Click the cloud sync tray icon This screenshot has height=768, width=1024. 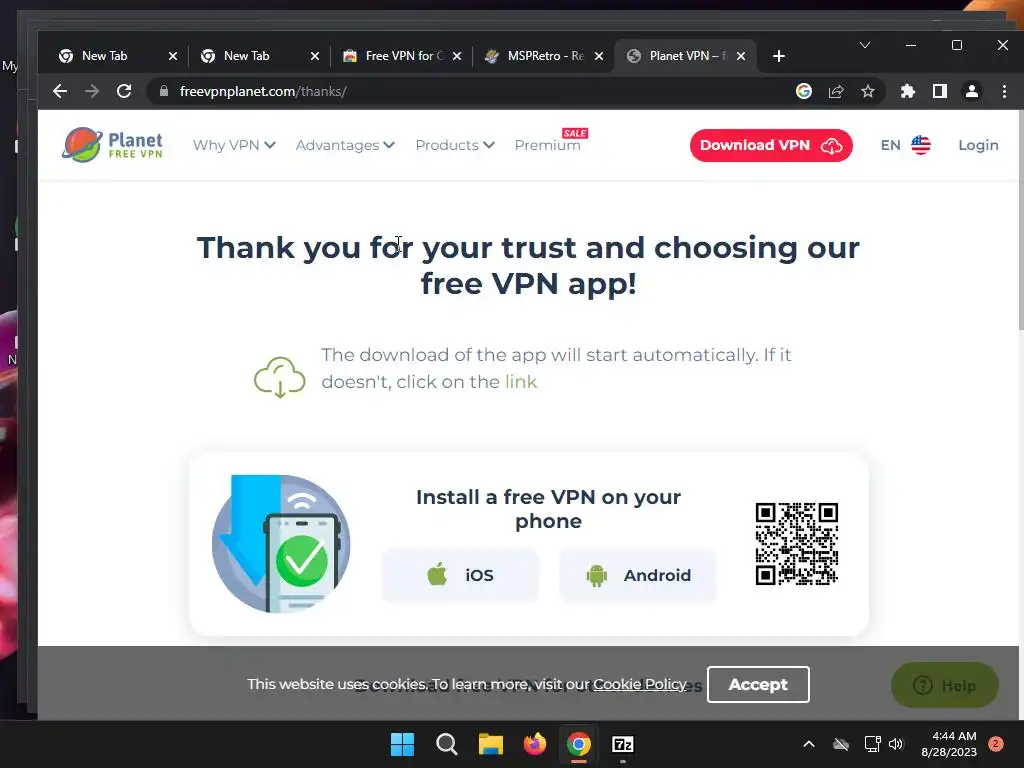coord(841,744)
